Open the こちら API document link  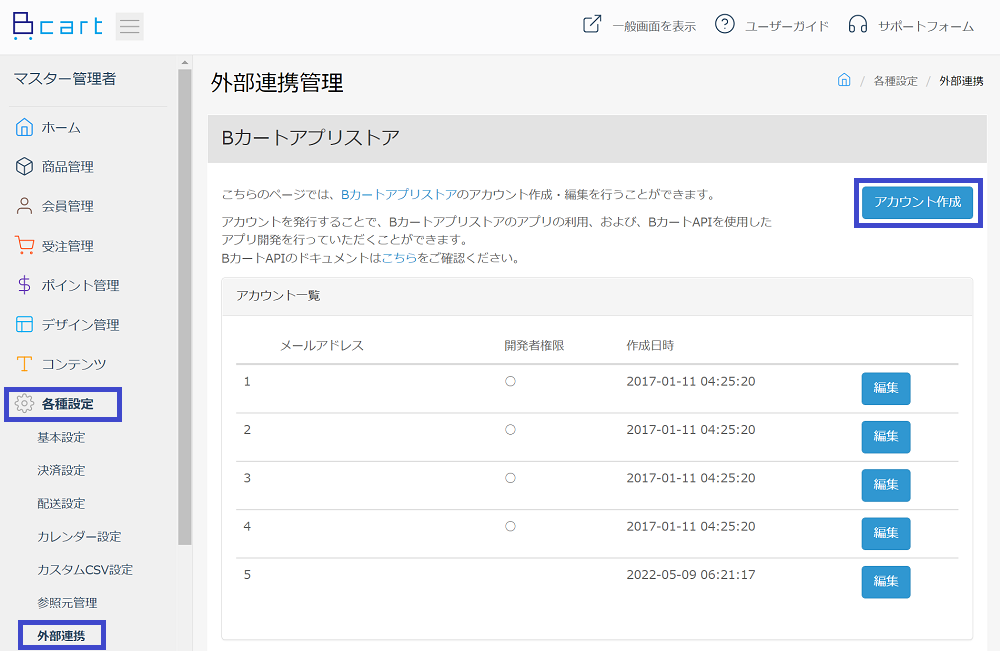[399, 258]
